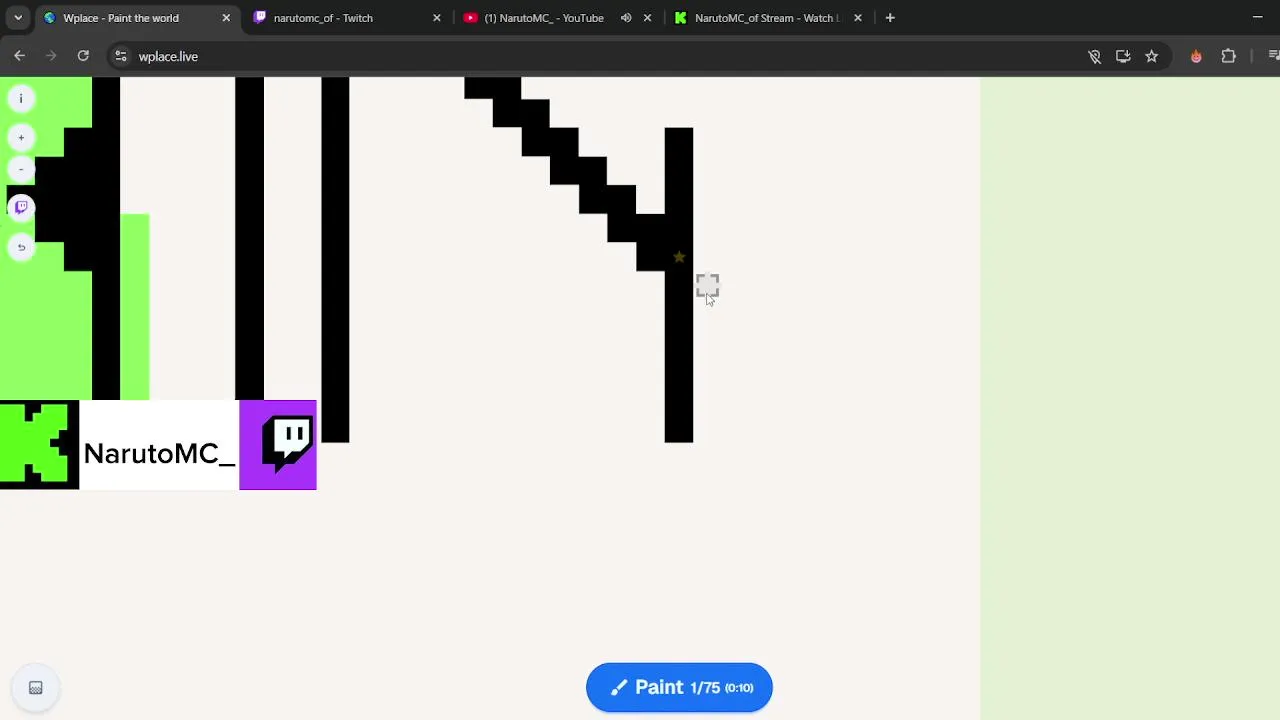The width and height of the screenshot is (1280, 720).
Task: Open a new browser tab
Action: pyautogui.click(x=890, y=18)
